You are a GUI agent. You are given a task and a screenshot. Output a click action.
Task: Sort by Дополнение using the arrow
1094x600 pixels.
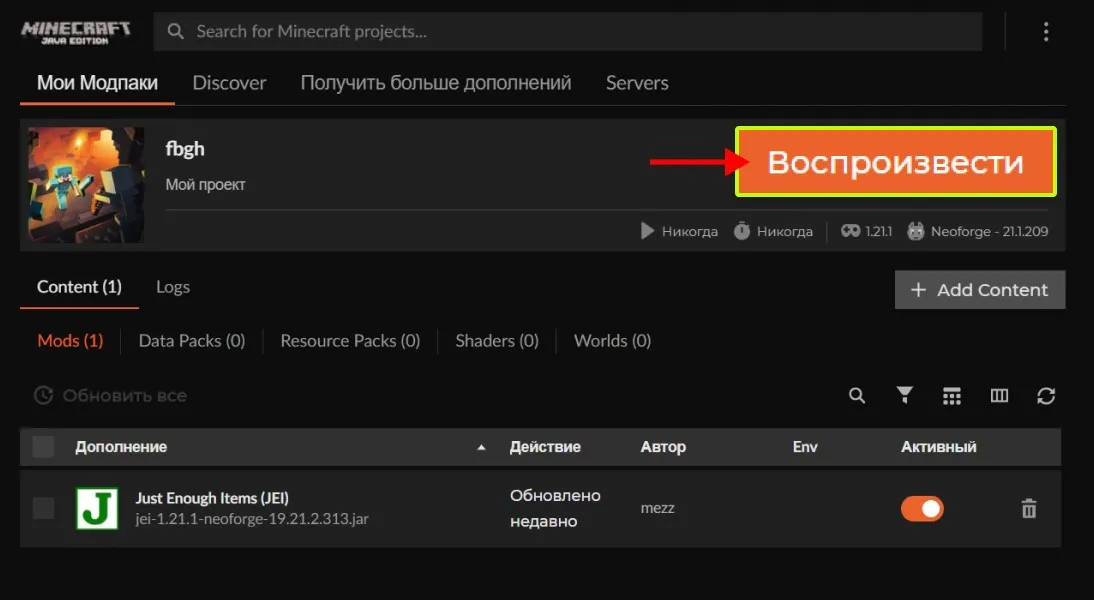(481, 447)
